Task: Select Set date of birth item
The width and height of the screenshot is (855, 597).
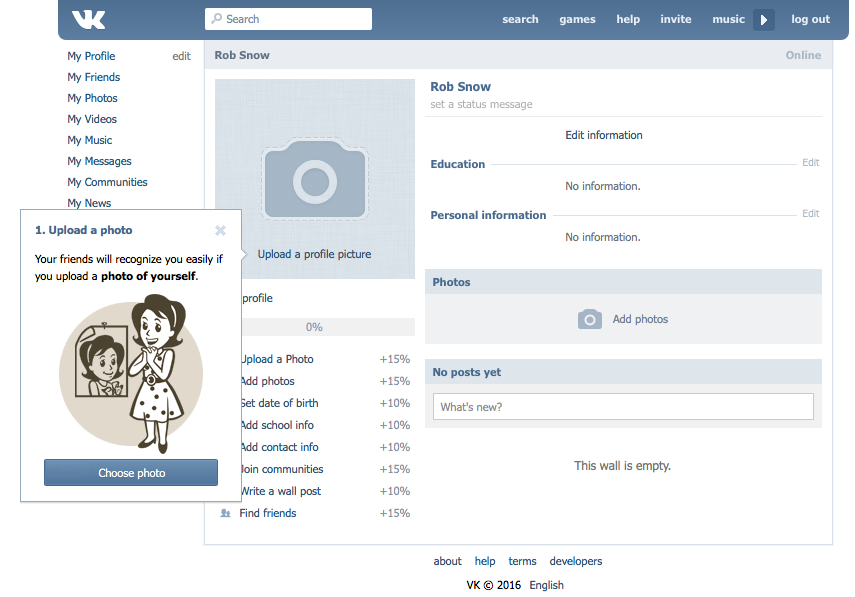Action: (x=326, y=403)
